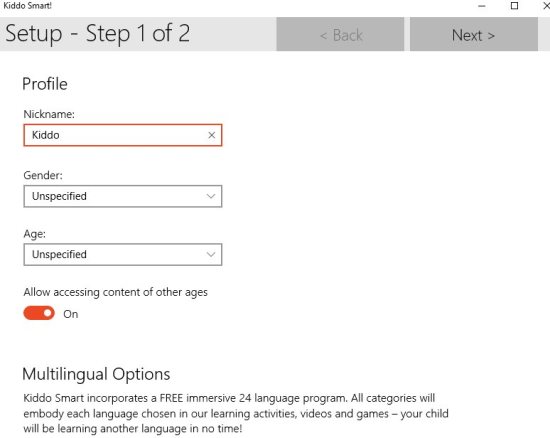
Task: Click the Gender dropdown chevron arrow
Action: point(211,196)
